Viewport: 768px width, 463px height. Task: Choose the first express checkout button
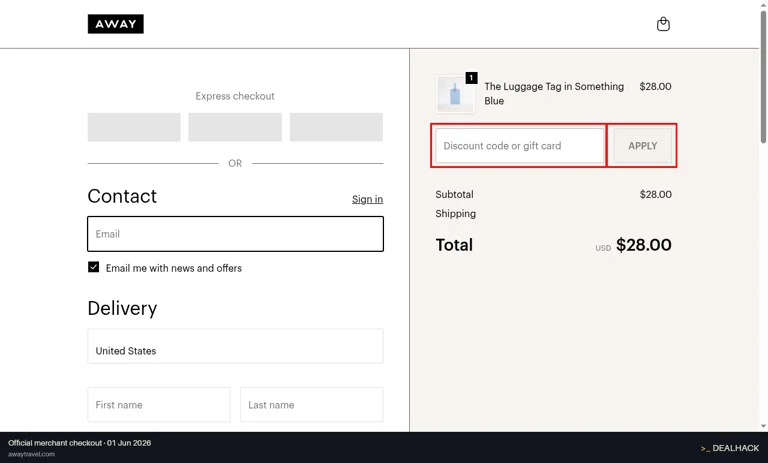click(x=134, y=127)
